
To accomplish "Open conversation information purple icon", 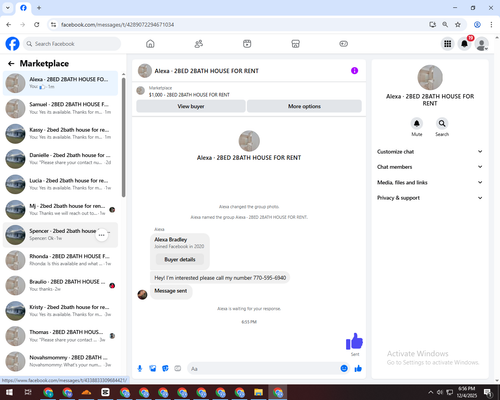I will pyautogui.click(x=354, y=71).
